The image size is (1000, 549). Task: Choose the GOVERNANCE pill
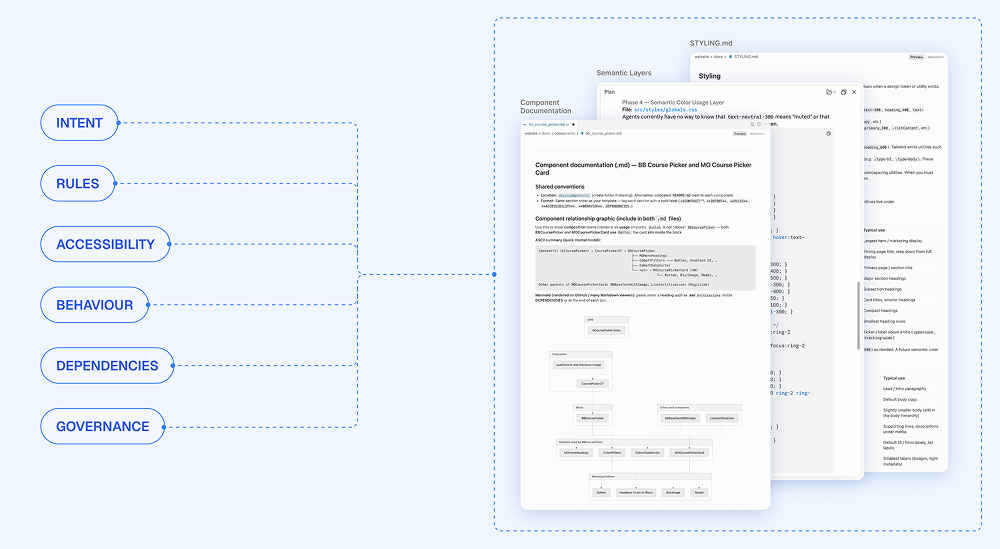103,426
